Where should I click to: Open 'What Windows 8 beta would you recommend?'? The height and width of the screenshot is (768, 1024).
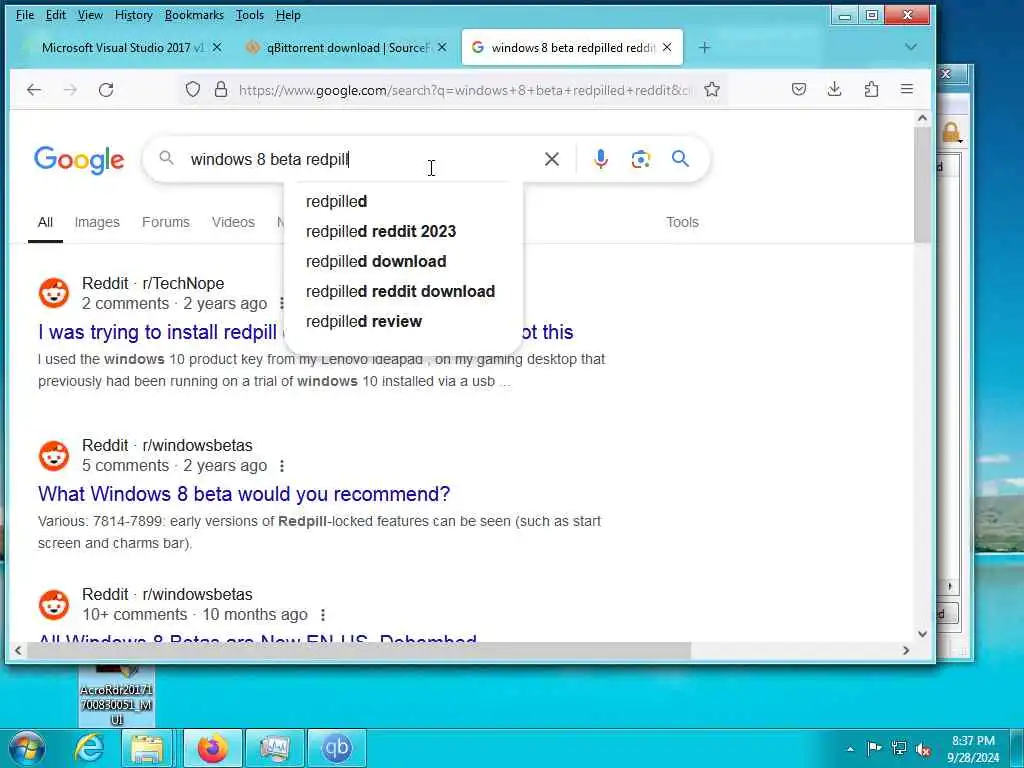click(x=244, y=494)
